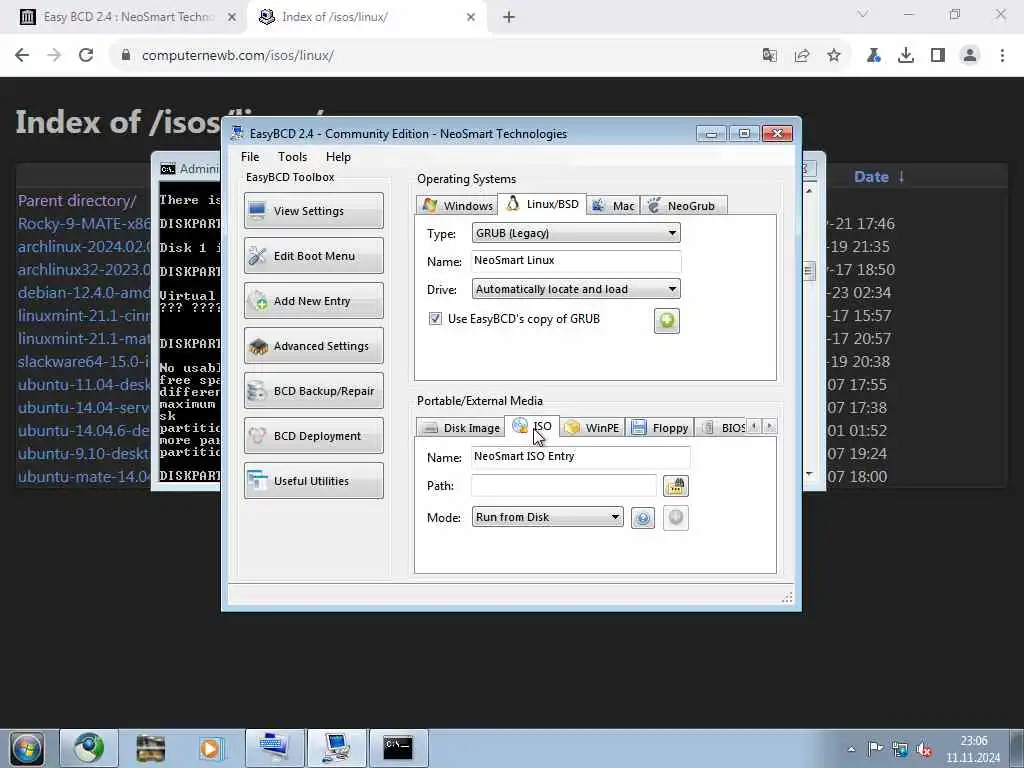The height and width of the screenshot is (768, 1024).
Task: Open Edit Boot Menu section
Action: pos(313,255)
